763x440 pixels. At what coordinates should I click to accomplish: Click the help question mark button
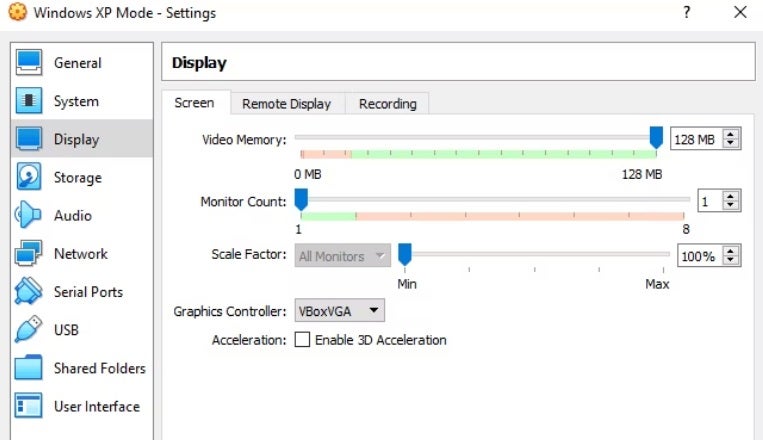[686, 12]
